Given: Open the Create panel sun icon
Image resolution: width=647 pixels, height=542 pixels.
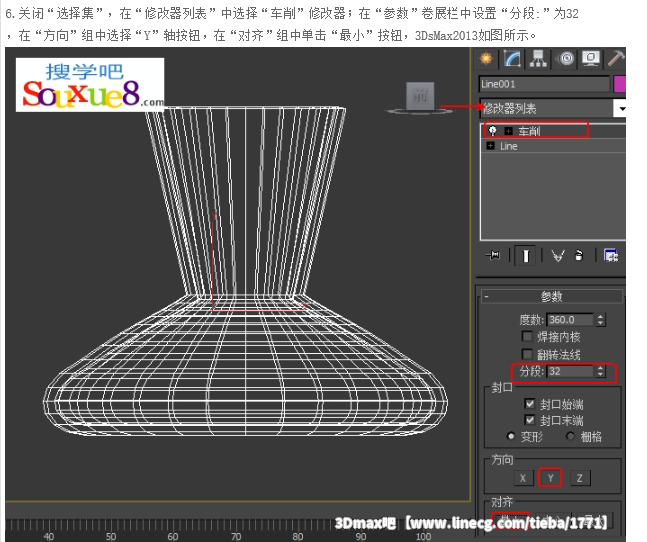Looking at the screenshot, I should [486, 59].
